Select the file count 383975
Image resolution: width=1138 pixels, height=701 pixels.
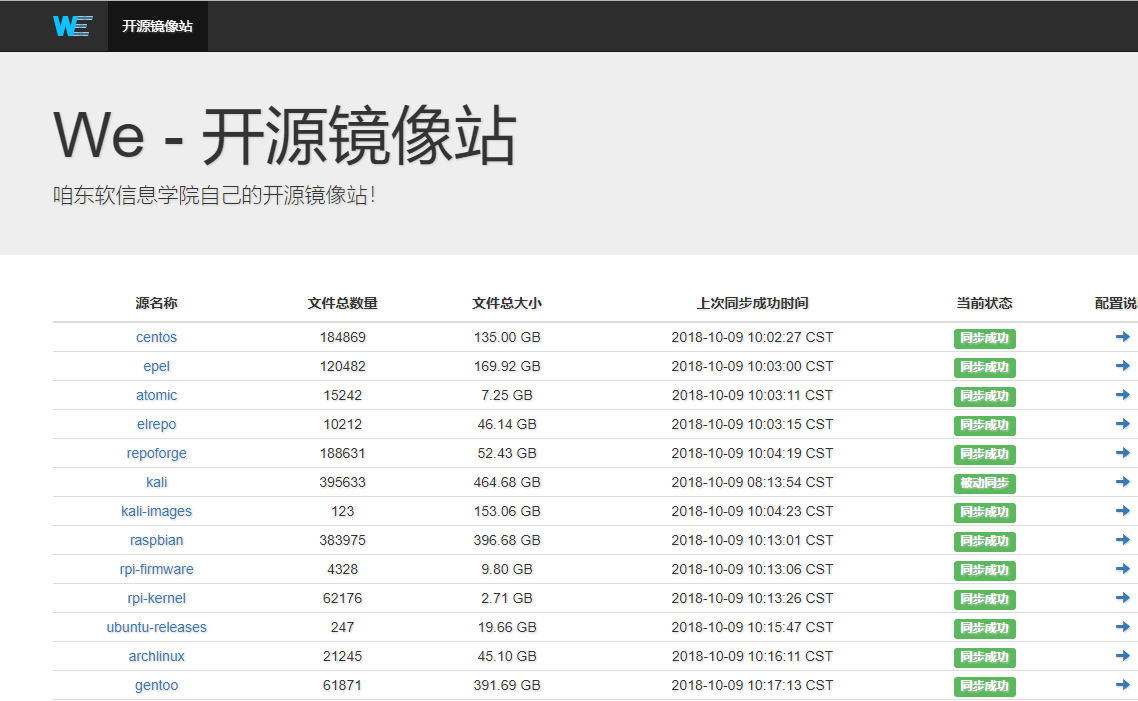point(343,541)
